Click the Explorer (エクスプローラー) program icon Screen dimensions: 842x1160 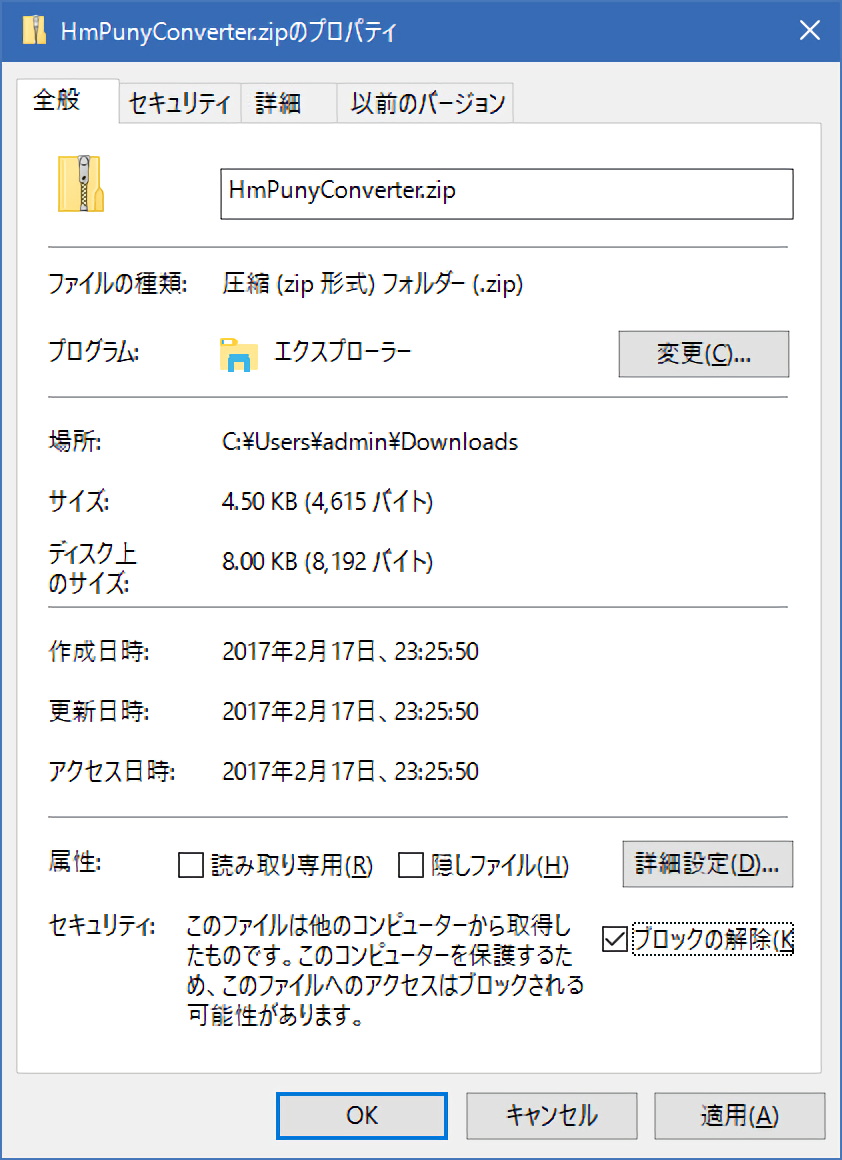tap(239, 354)
